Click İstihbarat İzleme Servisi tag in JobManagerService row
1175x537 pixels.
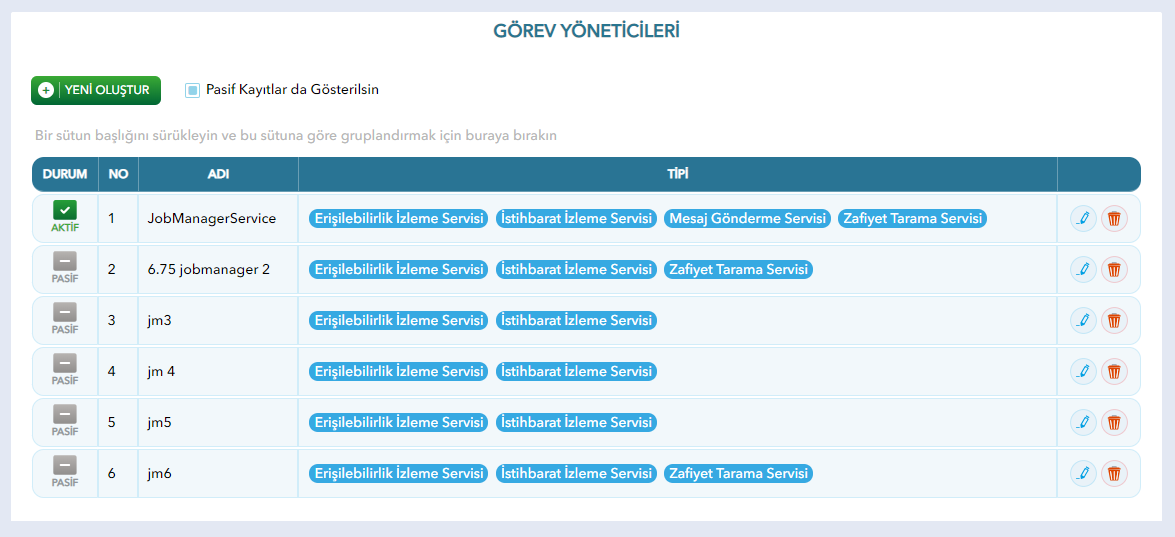tap(576, 219)
